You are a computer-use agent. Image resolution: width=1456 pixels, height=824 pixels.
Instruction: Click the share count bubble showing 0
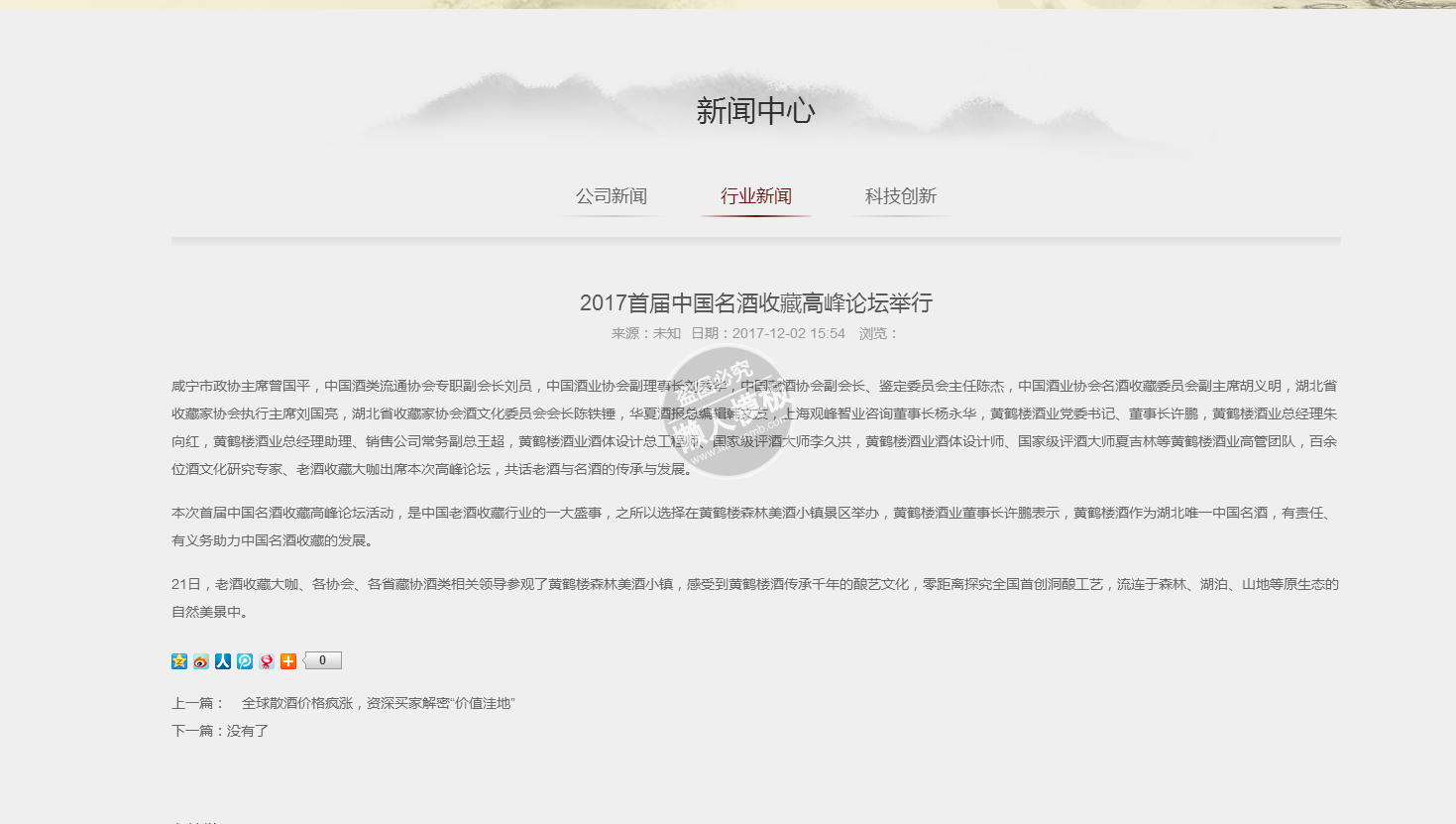322,660
